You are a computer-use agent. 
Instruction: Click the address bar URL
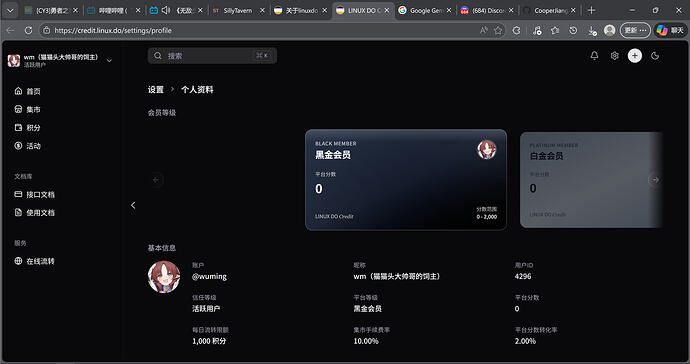pyautogui.click(x=113, y=30)
